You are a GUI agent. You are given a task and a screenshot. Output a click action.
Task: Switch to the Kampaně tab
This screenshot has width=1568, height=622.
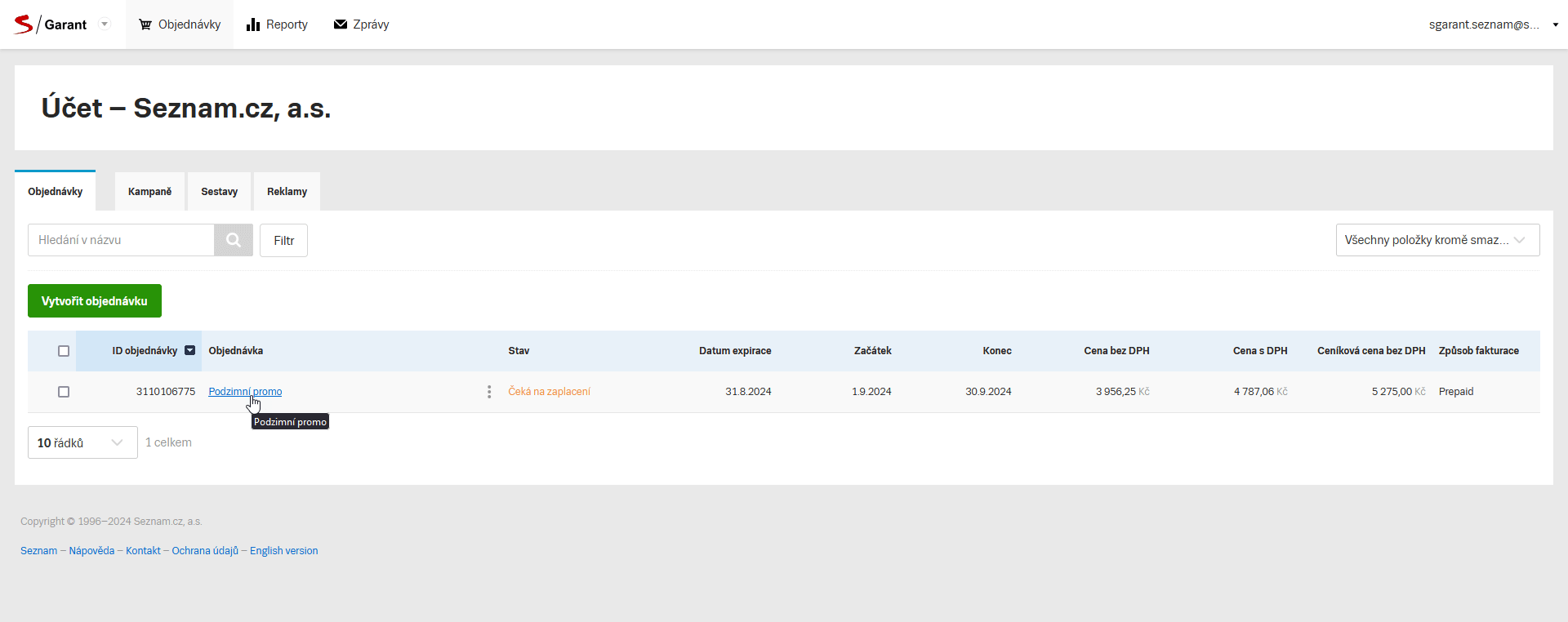[149, 192]
